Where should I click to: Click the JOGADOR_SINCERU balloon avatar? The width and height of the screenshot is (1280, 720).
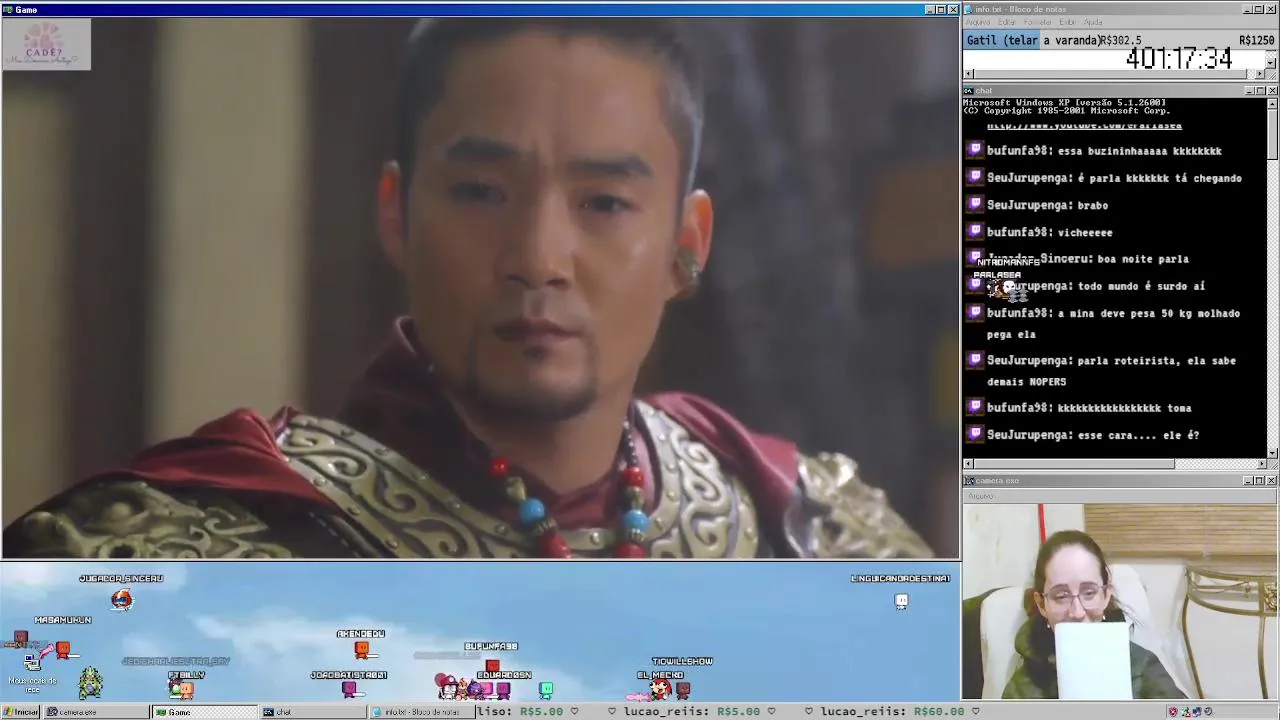(121, 598)
